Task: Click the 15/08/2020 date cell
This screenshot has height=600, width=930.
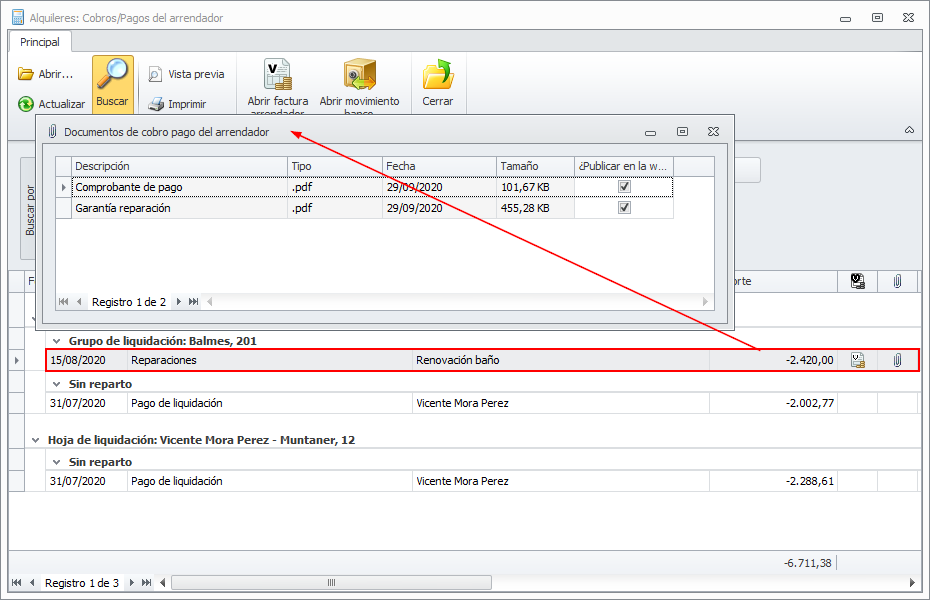Action: click(87, 360)
